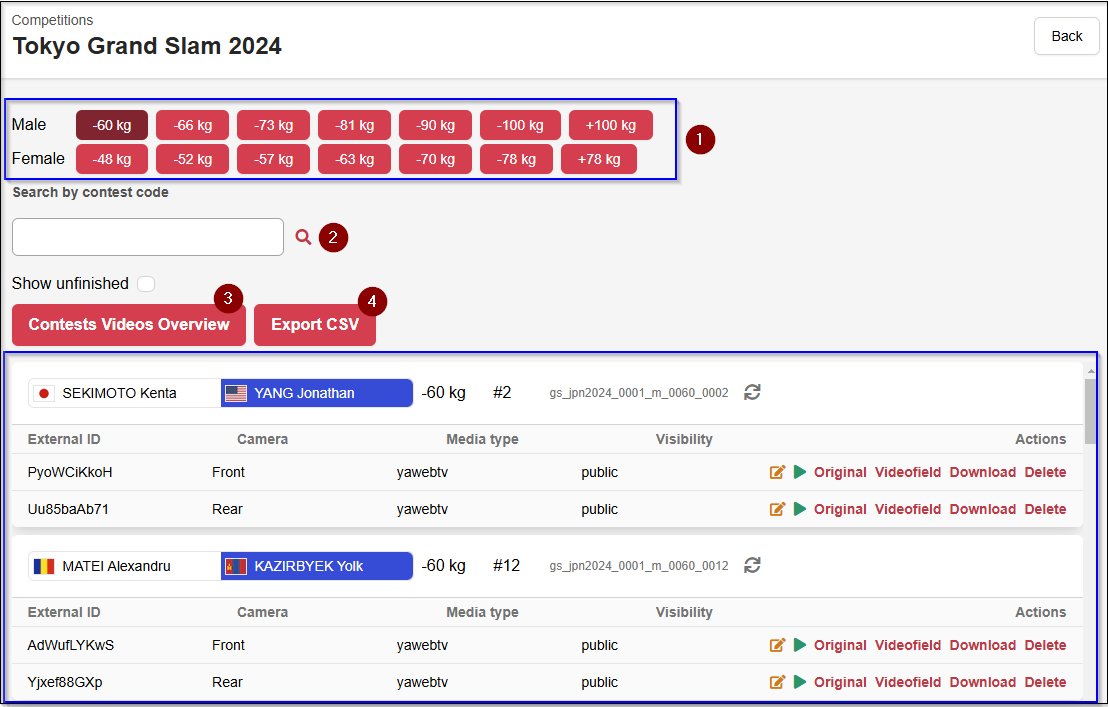The image size is (1108, 707).
Task: Play the PyoWCiKkoH front video
Action: pos(800,472)
